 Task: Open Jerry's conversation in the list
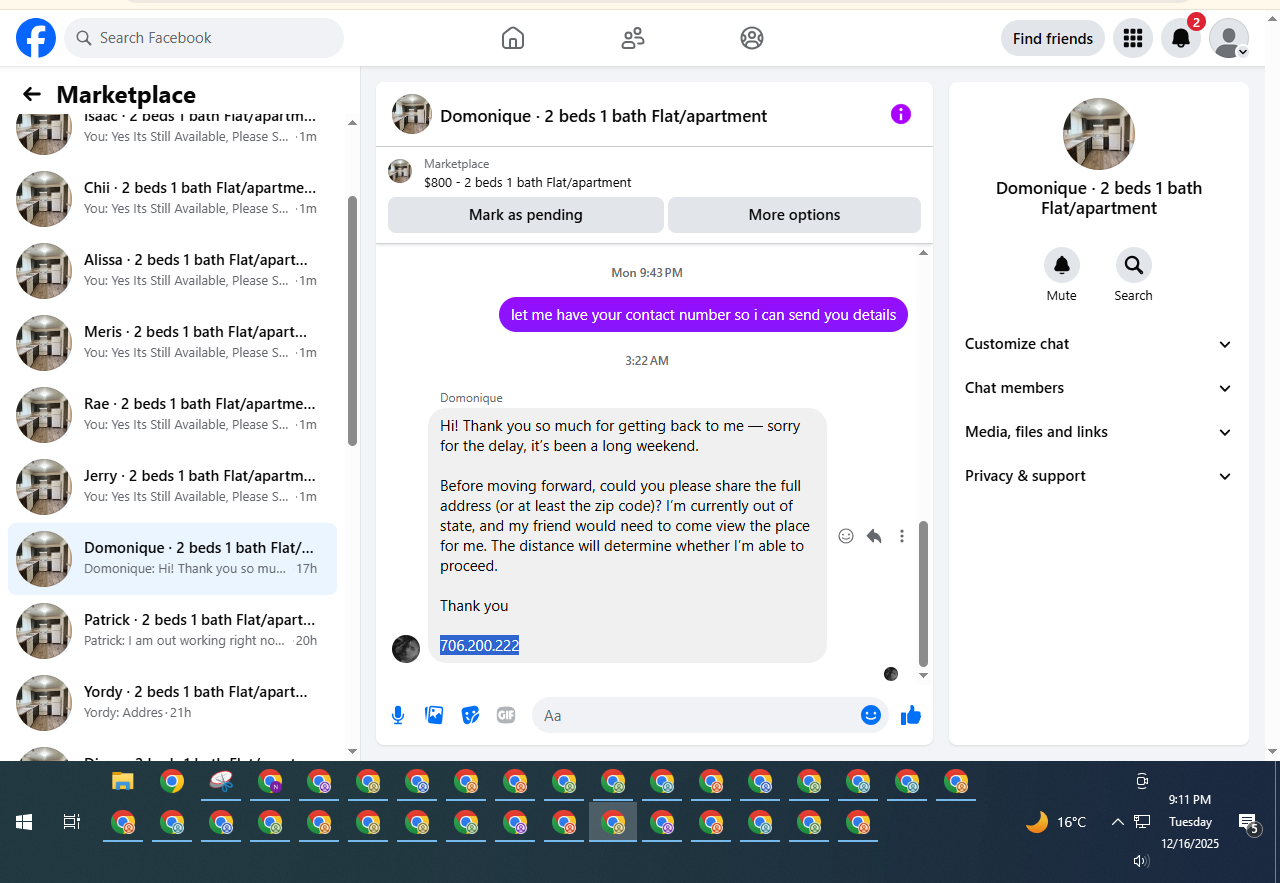[172, 486]
